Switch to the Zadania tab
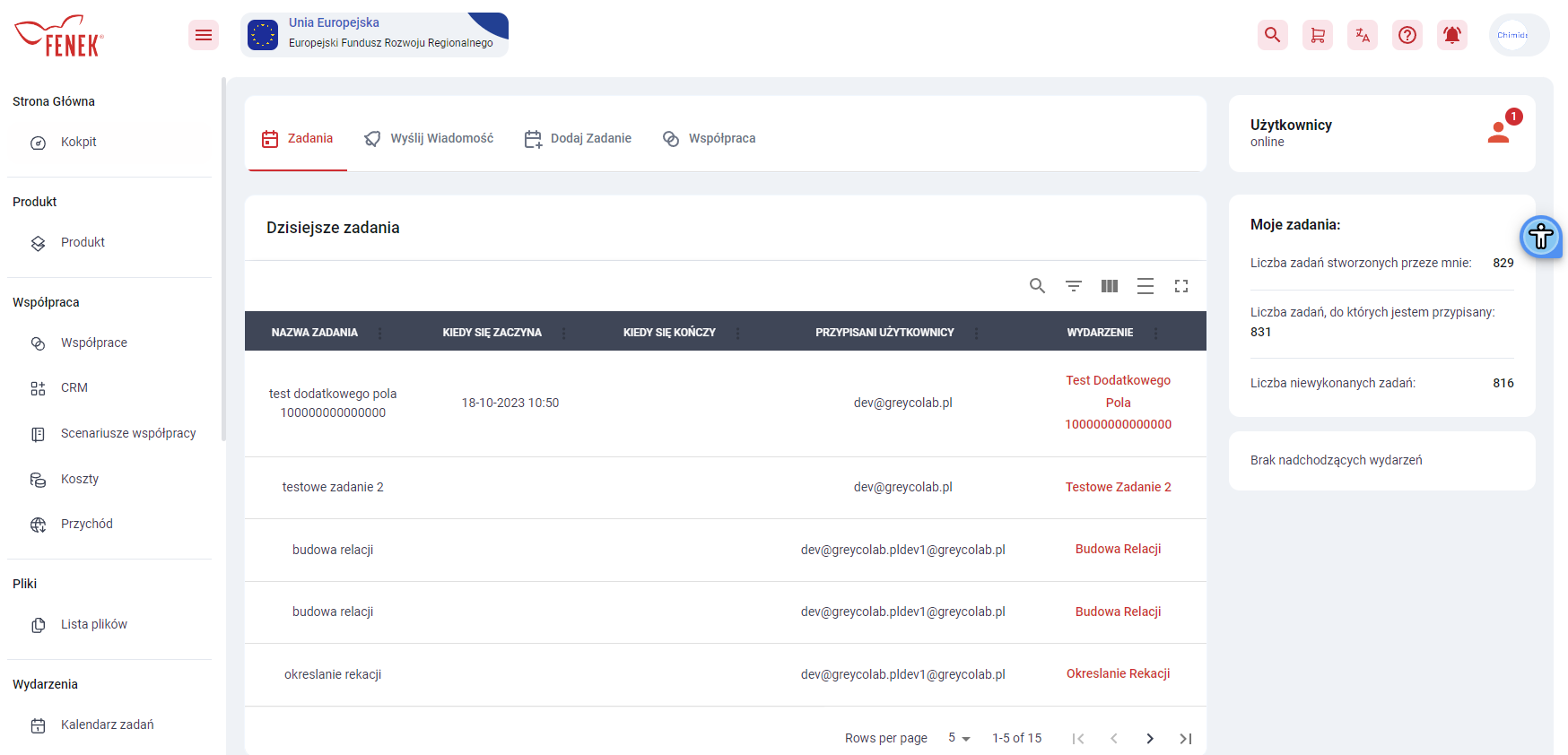1568x755 pixels. coord(296,138)
